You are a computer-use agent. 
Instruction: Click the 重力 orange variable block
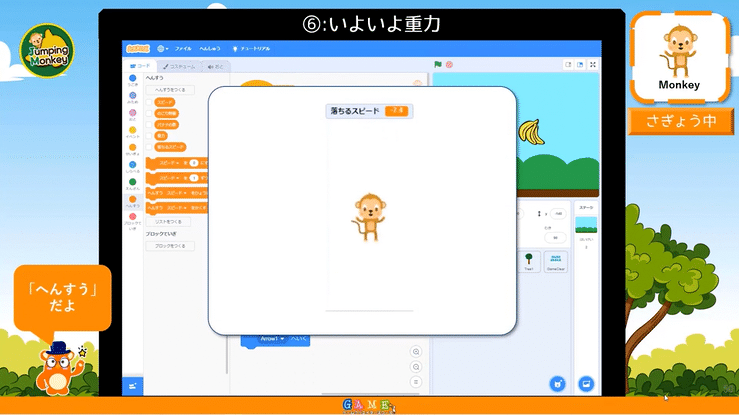[x=161, y=136]
